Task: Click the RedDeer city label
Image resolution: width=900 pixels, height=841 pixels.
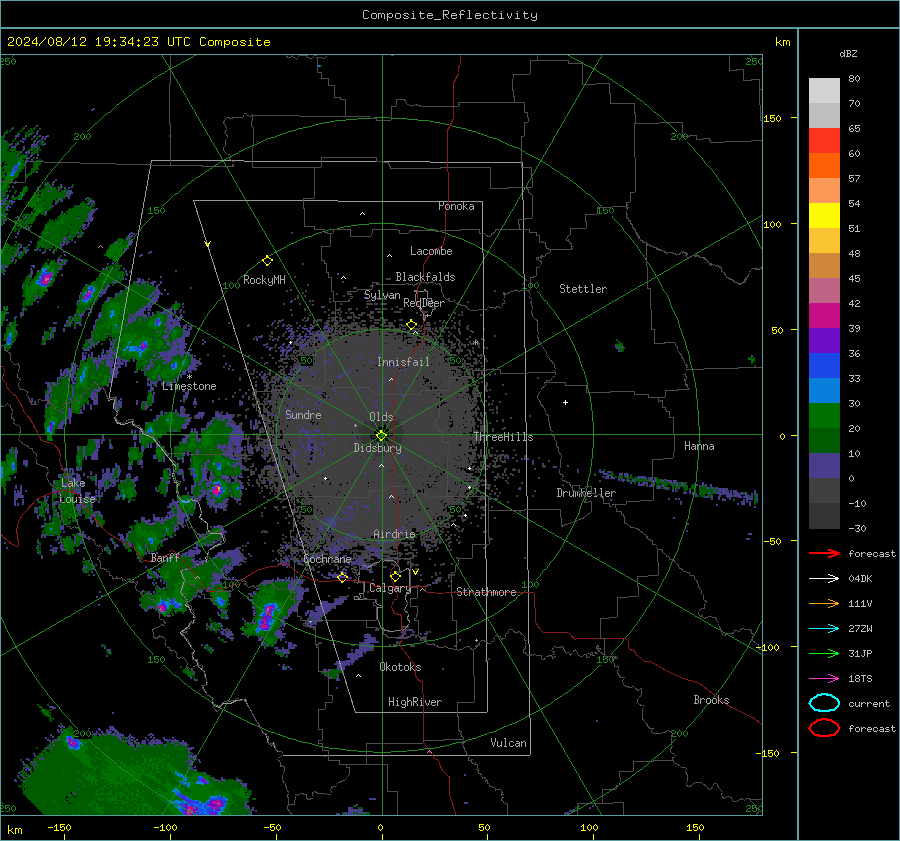Action: click(424, 303)
